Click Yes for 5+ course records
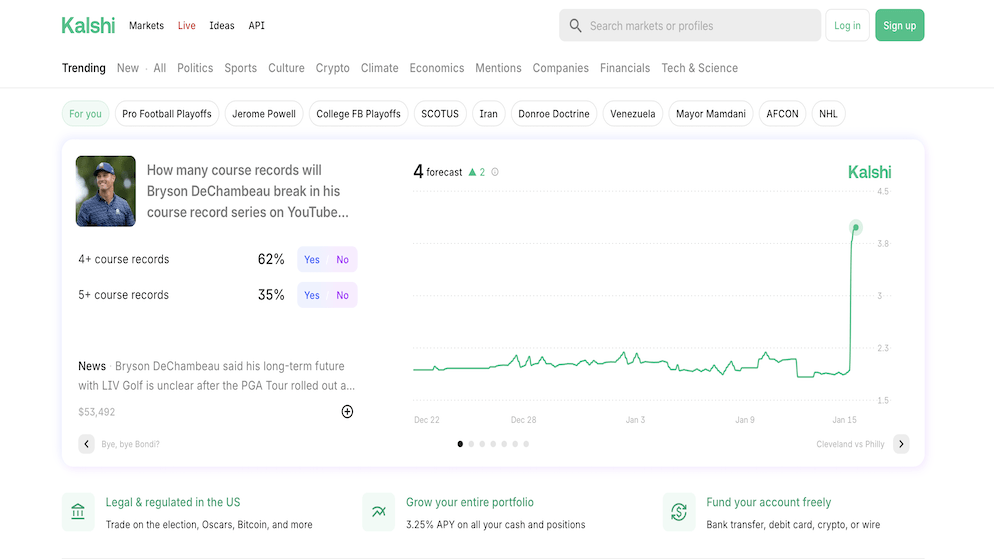 tap(312, 295)
